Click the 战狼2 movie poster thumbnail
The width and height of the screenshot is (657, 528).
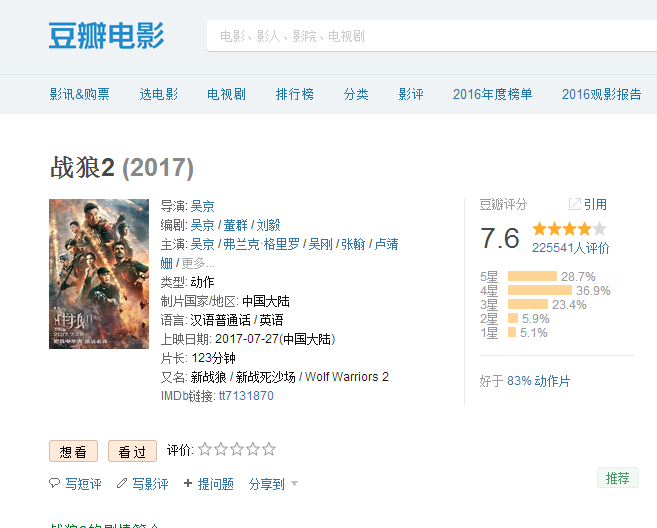click(99, 274)
